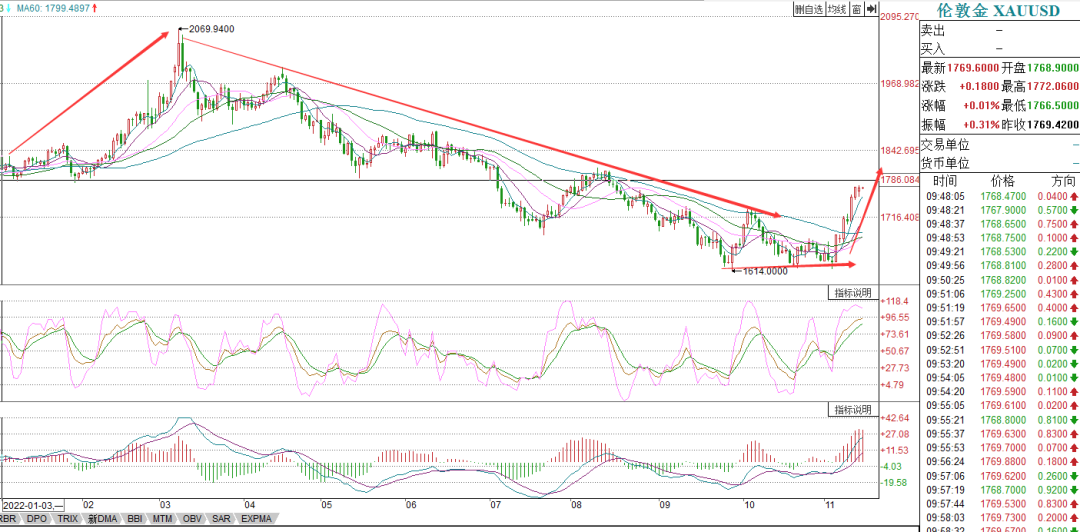
Task: Click the 1716.408 price axis label
Action: click(900, 217)
